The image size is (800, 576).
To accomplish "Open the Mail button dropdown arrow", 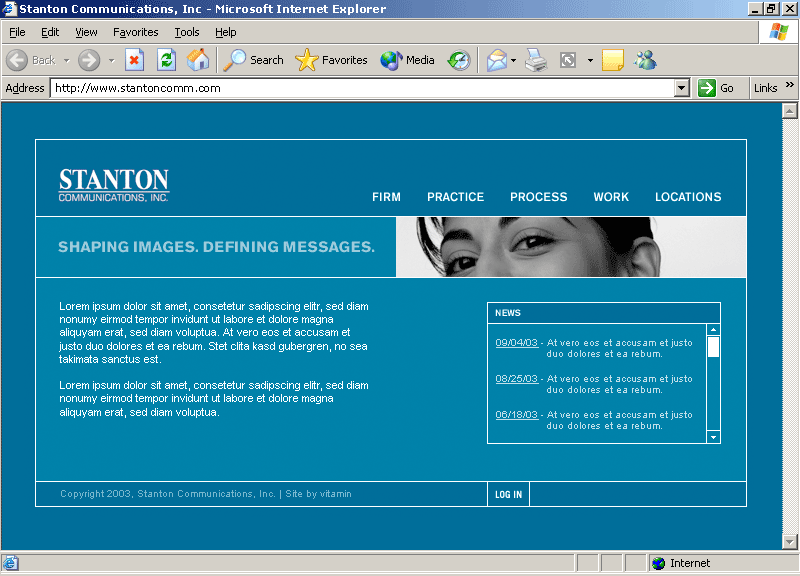I will coord(514,60).
